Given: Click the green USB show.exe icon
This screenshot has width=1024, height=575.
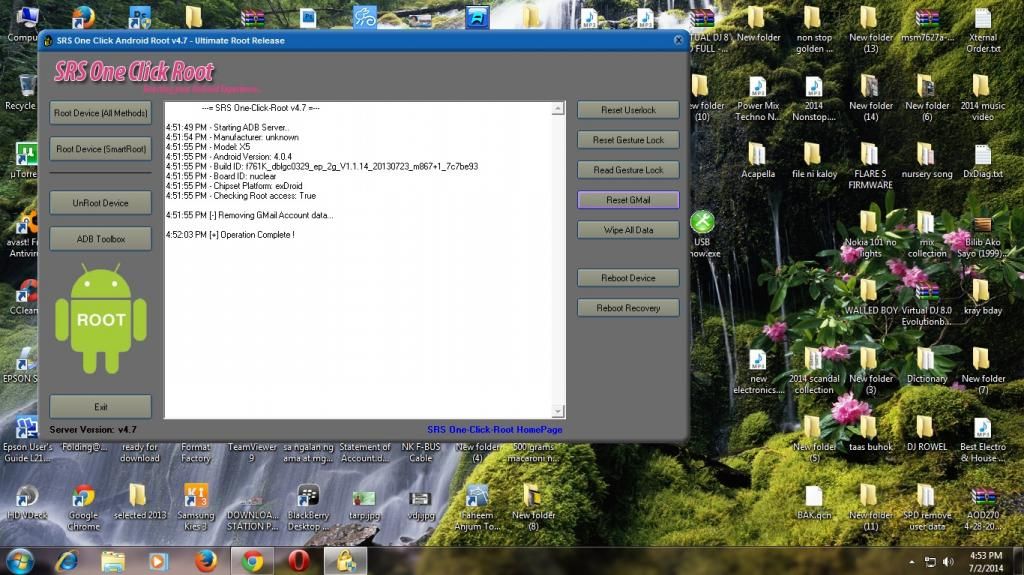Looking at the screenshot, I should (702, 223).
